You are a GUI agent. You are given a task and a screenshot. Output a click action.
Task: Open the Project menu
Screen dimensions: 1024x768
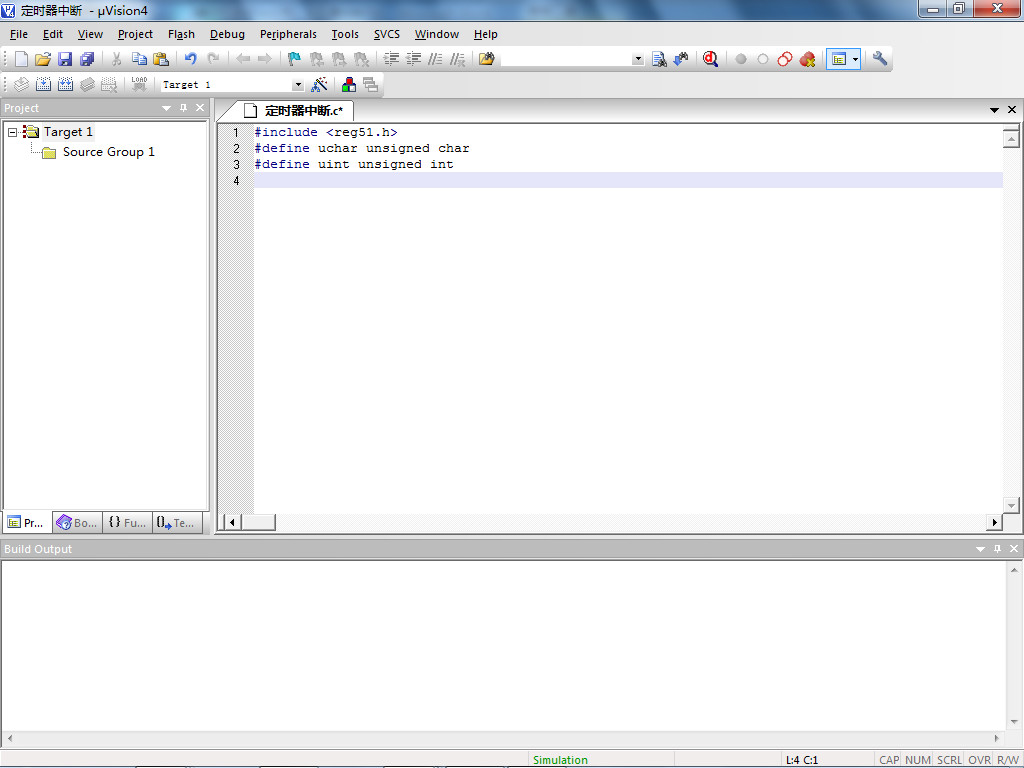pos(135,34)
